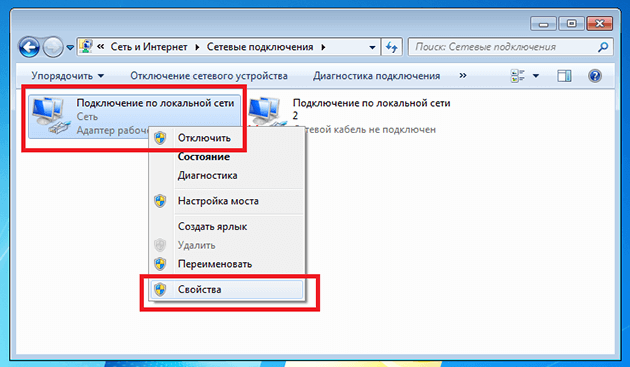The image size is (630, 367).
Task: Expand the view options dropdown arrow
Action: tap(536, 76)
